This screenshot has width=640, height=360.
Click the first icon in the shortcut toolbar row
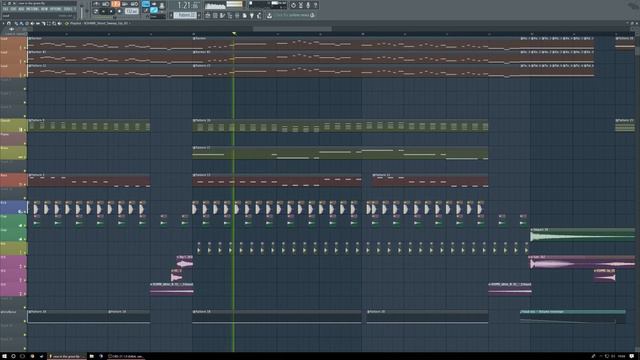coord(208,16)
